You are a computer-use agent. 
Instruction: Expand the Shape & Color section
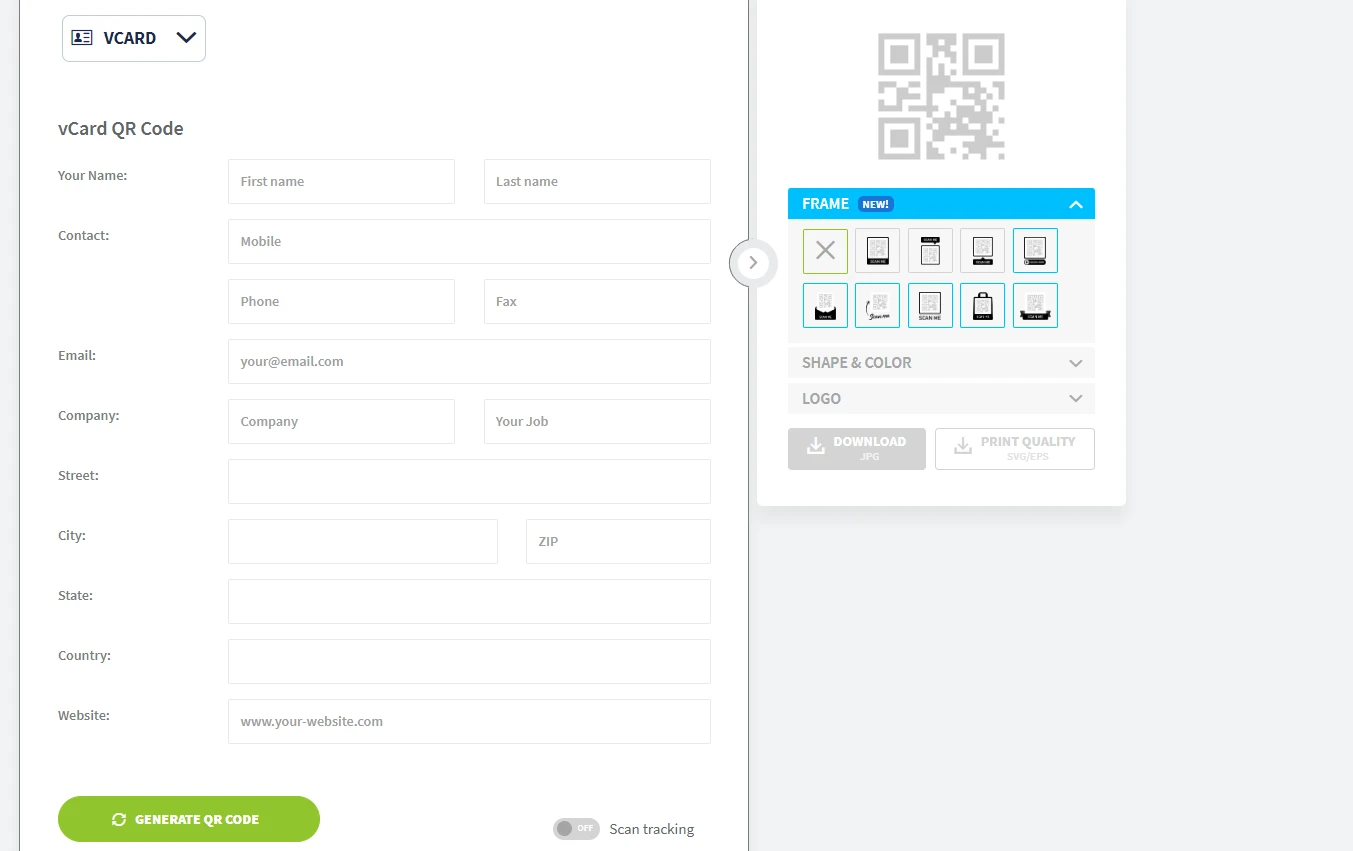coord(941,363)
